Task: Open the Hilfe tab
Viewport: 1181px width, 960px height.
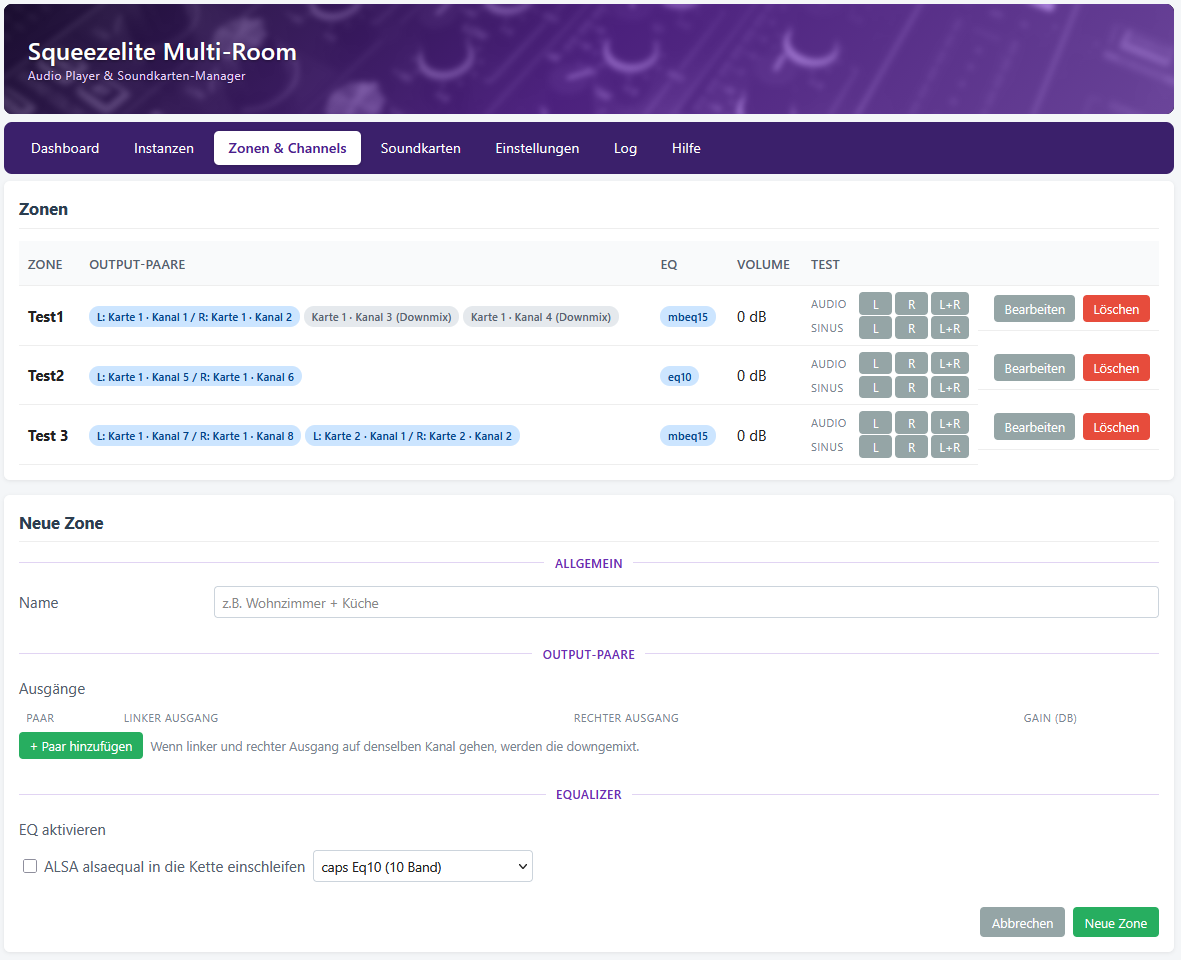Action: 686,148
